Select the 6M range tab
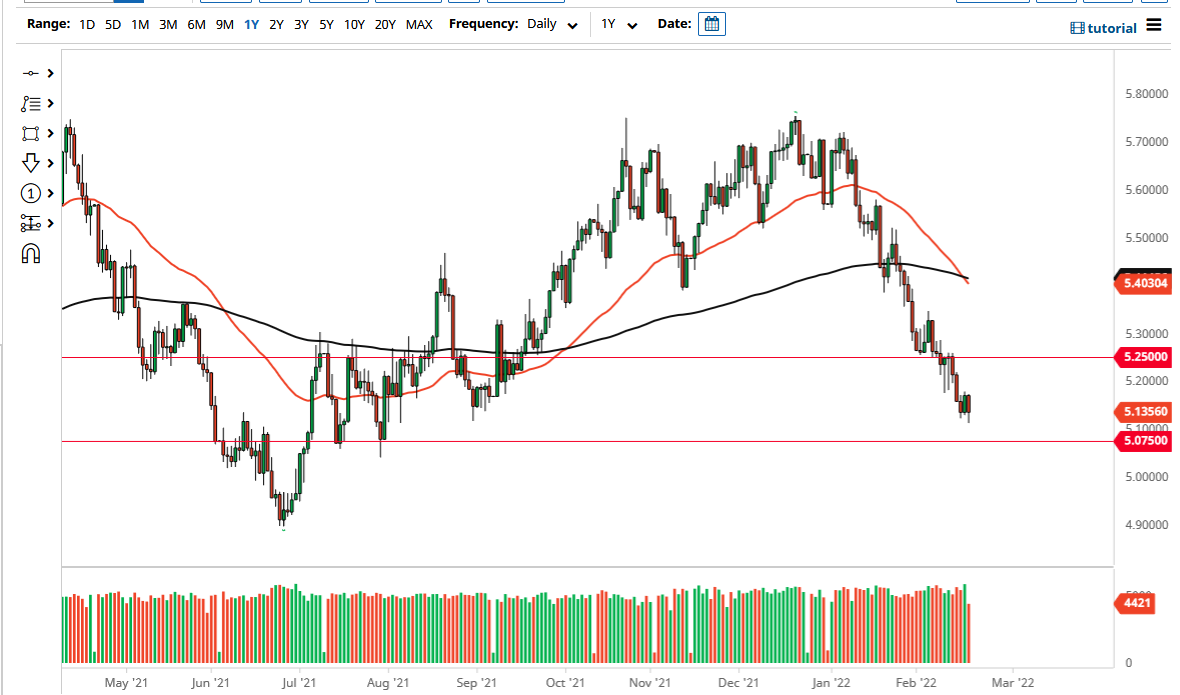This screenshot has width=1180, height=695. point(195,24)
